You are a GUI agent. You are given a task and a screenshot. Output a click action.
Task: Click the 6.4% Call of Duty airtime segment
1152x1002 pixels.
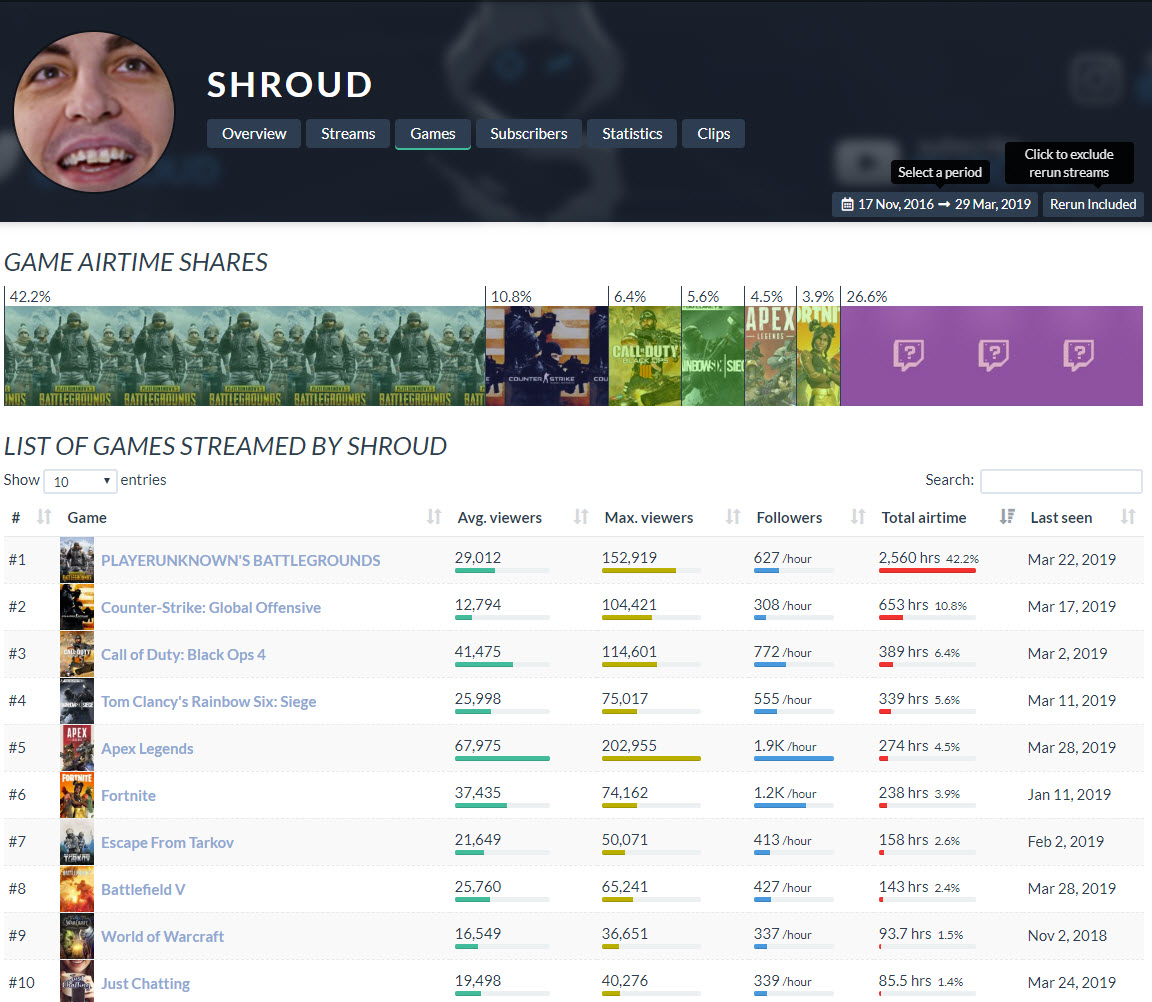(645, 356)
